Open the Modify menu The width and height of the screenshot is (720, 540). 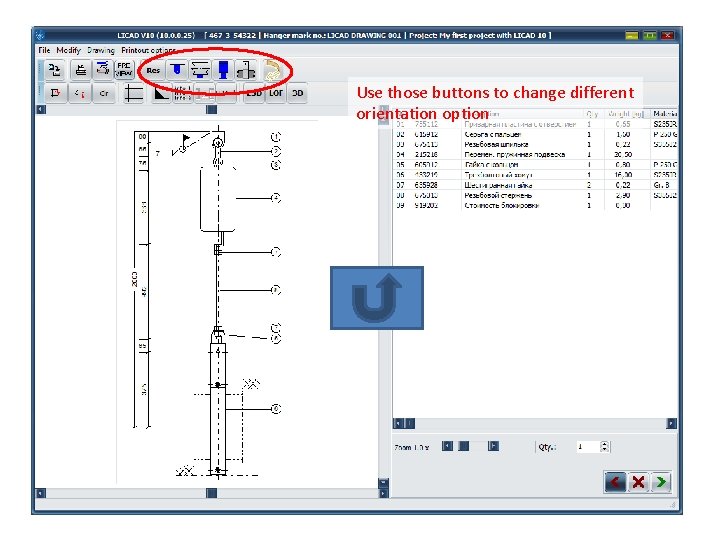coord(68,50)
